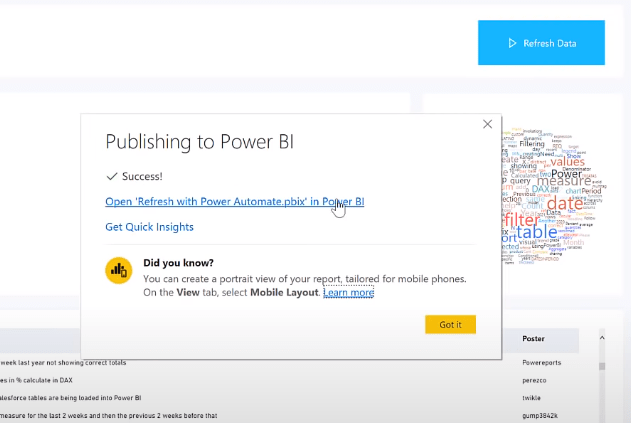Open 'Refresh with Power Automate.pbix' in Power BI
Screen dimensions: 631x423
click(x=234, y=202)
